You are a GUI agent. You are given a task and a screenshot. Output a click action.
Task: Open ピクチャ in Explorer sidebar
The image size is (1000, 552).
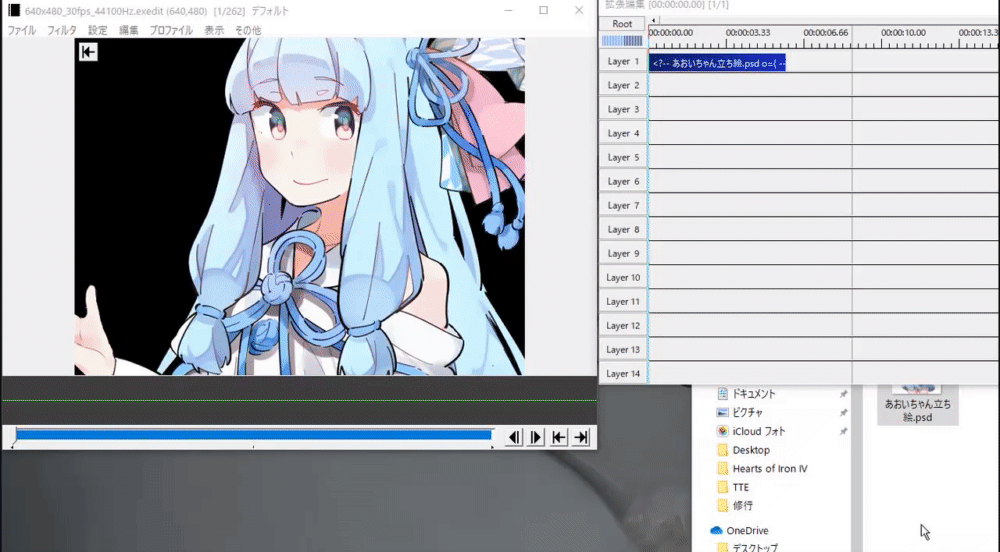coord(747,412)
